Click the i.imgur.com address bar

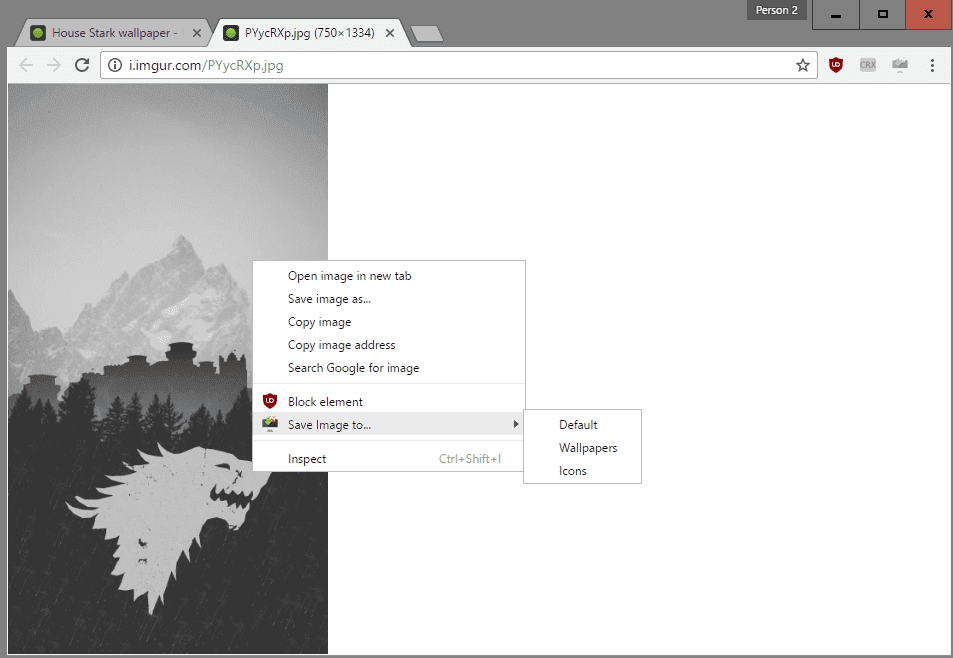click(450, 65)
